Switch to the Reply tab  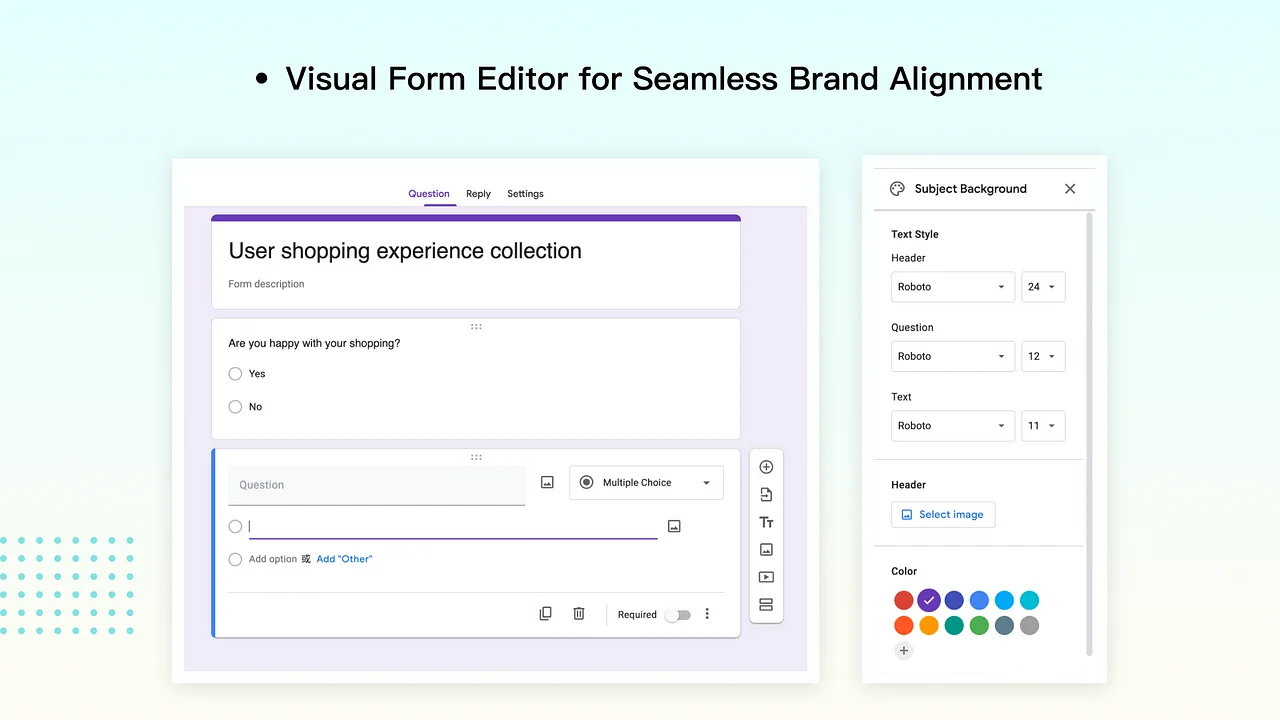coord(478,194)
